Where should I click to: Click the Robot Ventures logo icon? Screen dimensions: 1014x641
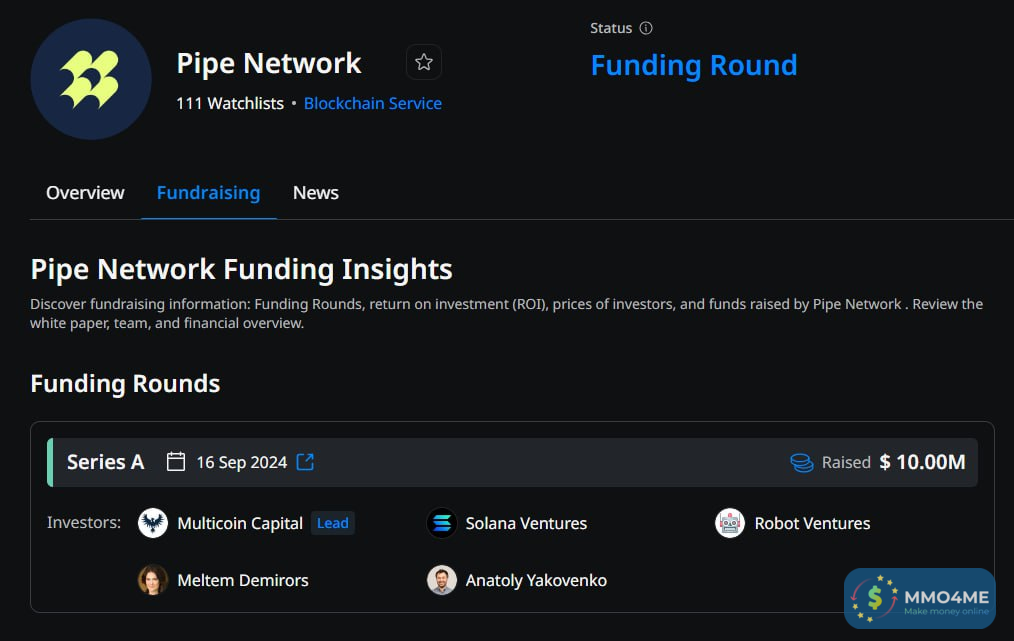(x=730, y=523)
